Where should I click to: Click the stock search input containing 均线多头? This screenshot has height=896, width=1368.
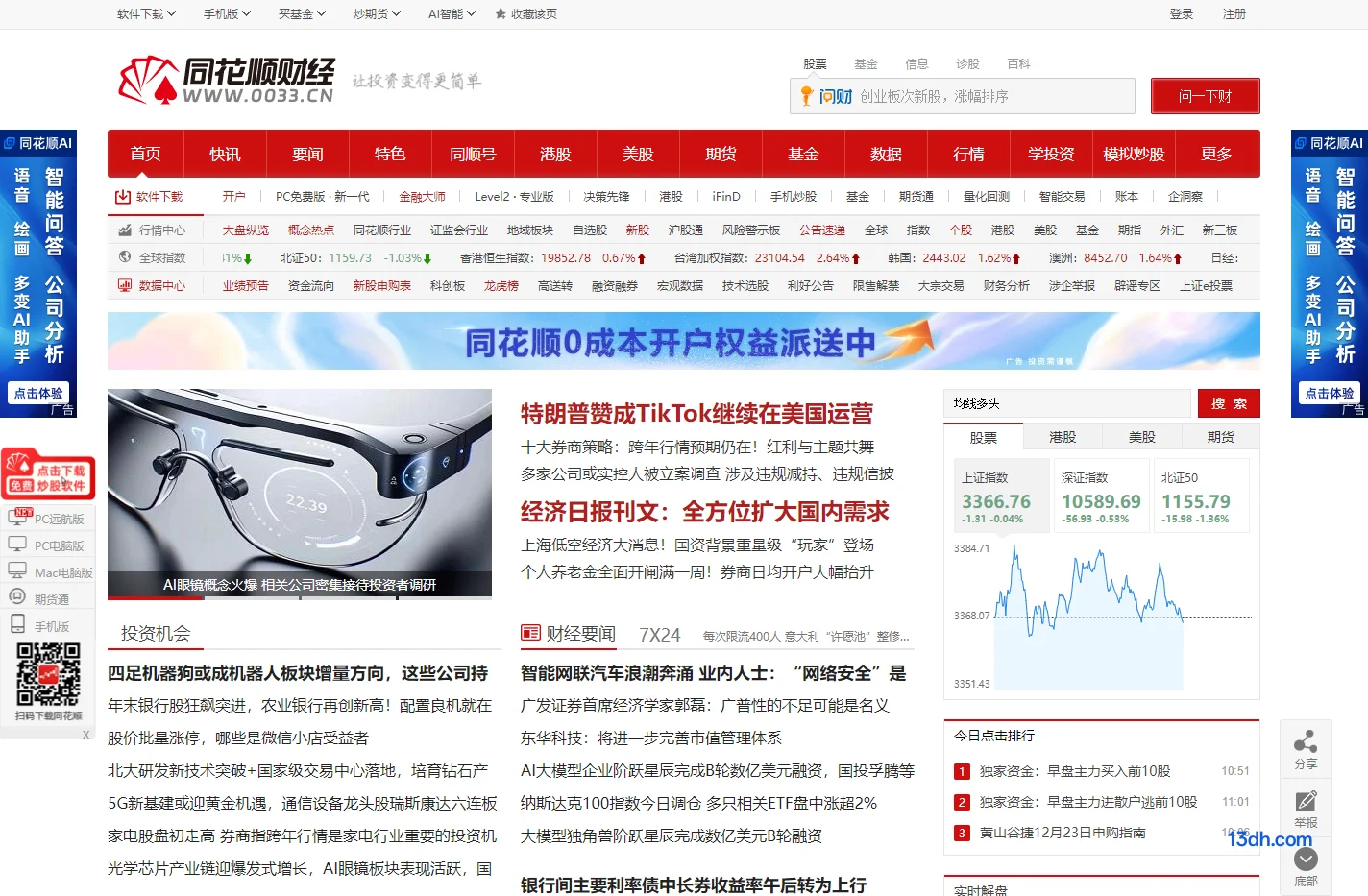[x=1068, y=403]
